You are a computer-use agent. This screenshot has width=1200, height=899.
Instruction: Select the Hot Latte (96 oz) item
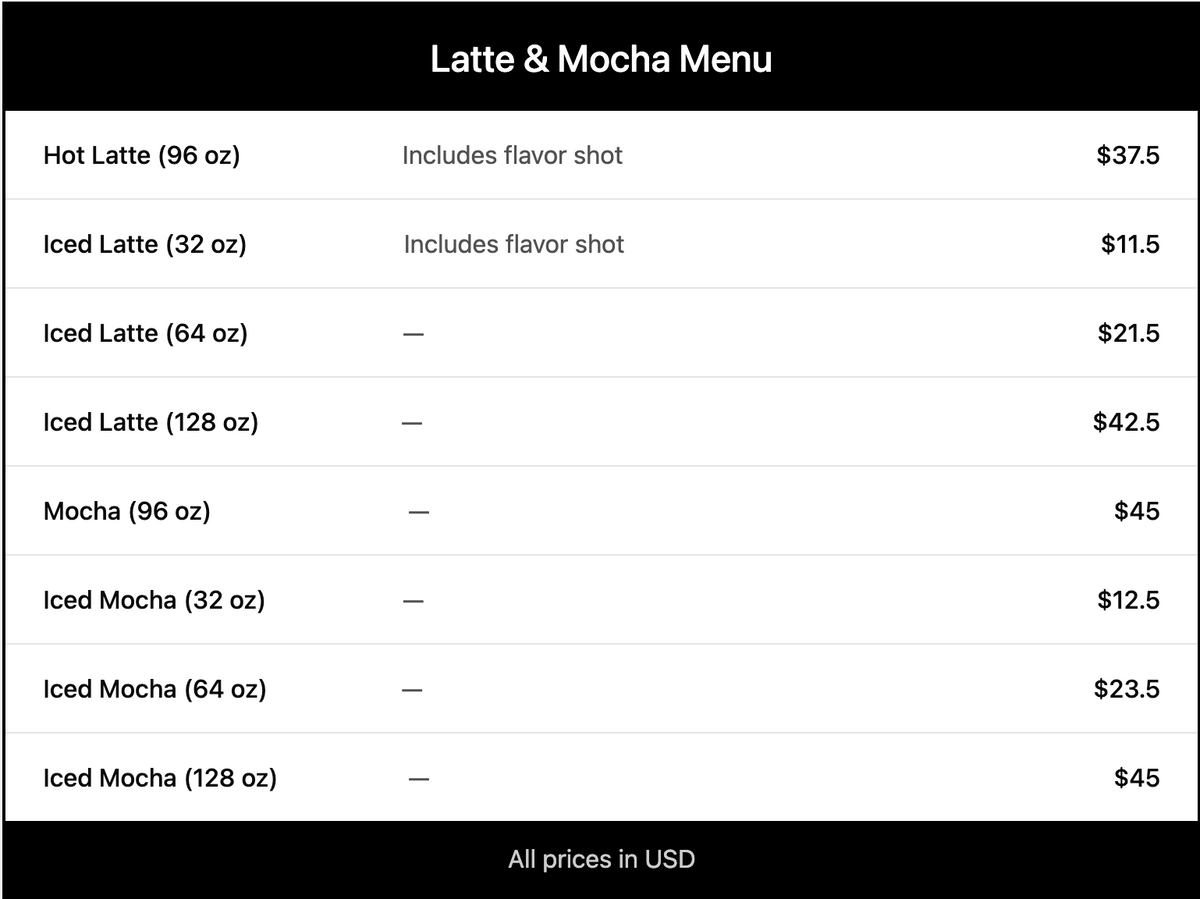[142, 155]
